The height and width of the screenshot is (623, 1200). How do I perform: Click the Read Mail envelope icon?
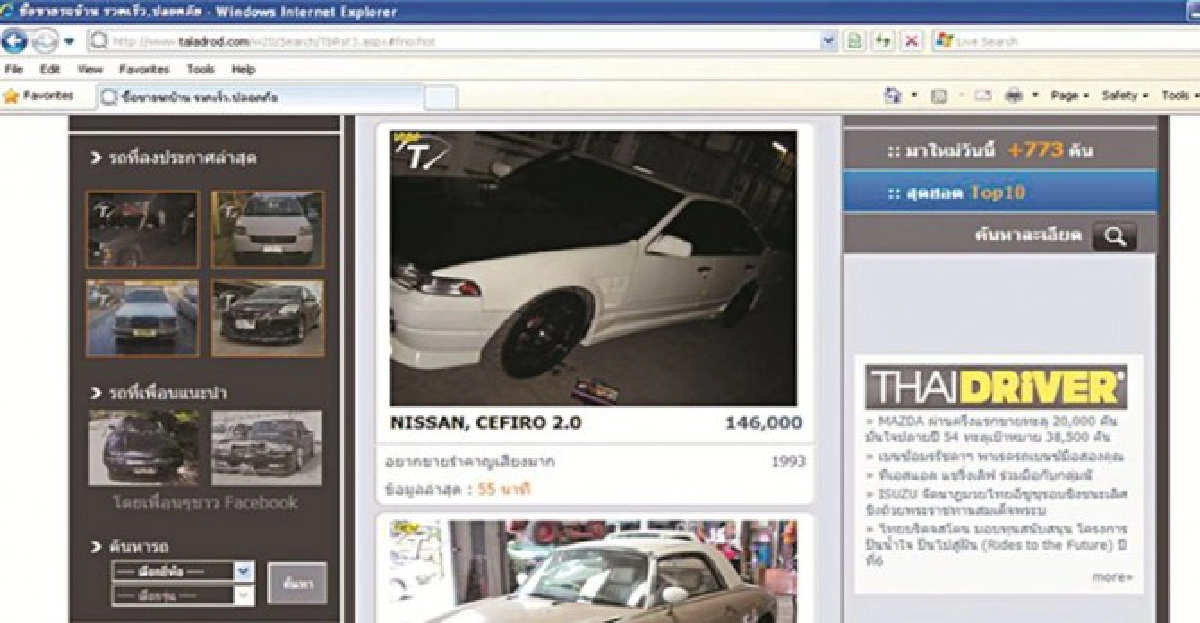982,96
